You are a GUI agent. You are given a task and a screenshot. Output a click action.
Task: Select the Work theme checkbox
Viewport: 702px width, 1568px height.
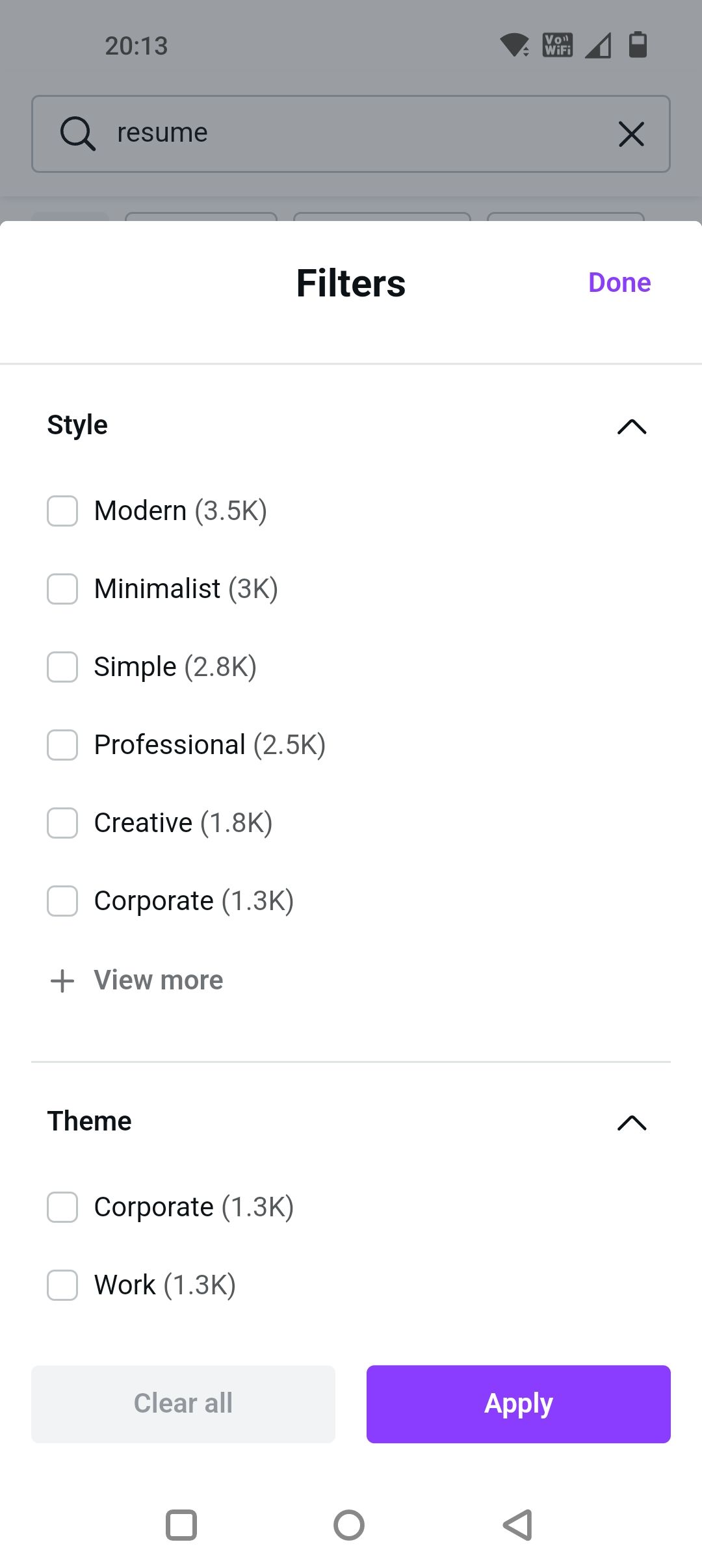[62, 1285]
